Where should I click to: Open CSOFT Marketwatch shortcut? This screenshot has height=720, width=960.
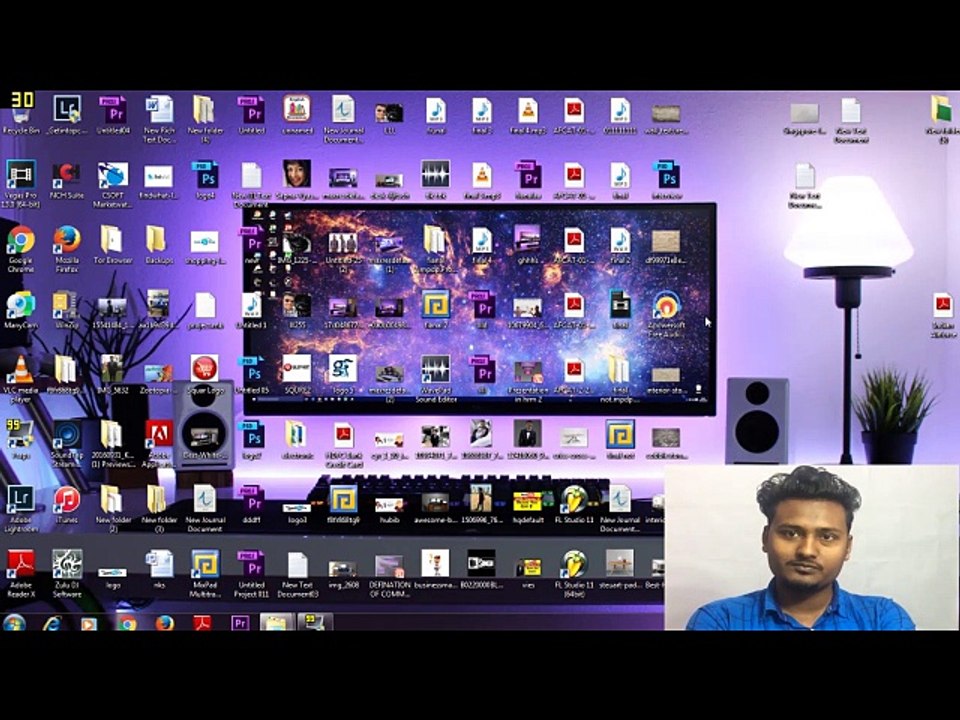tap(113, 183)
